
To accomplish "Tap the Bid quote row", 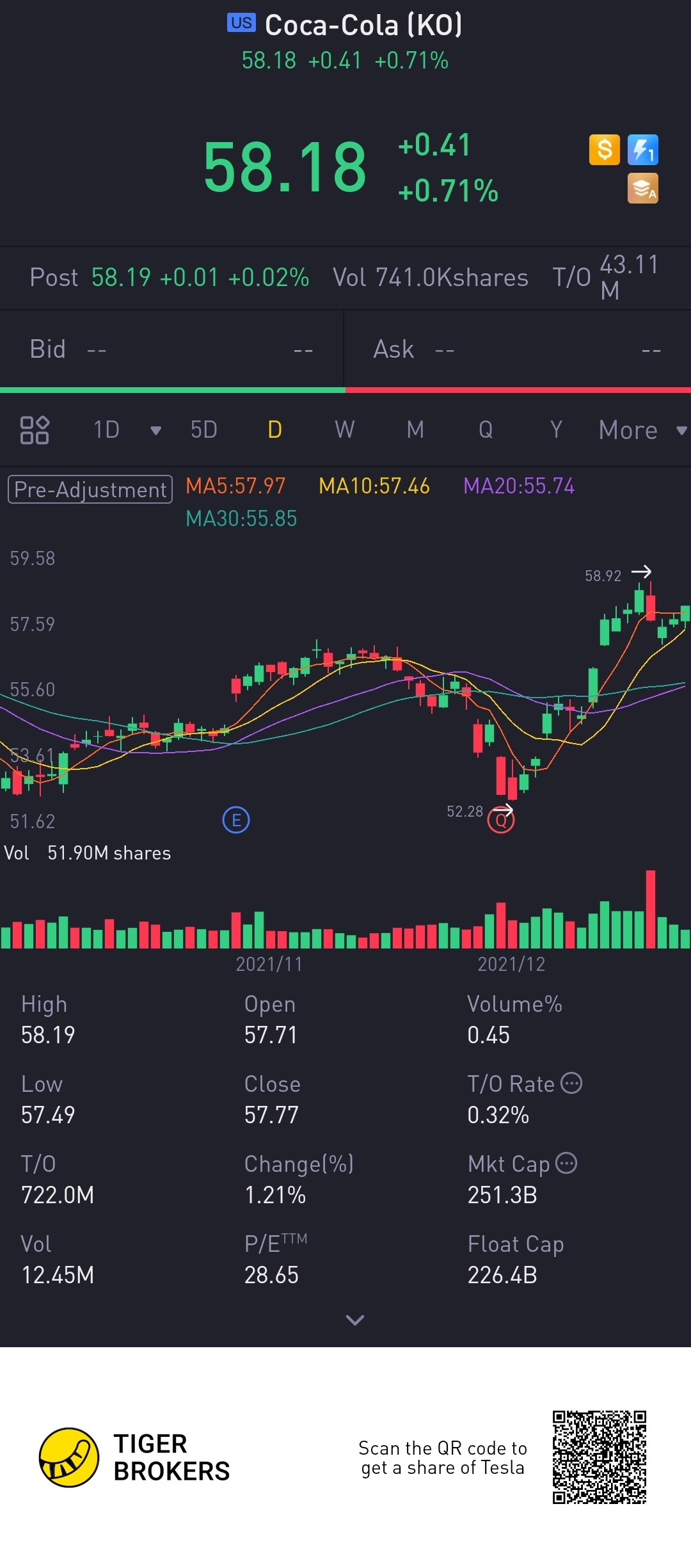I will point(171,349).
